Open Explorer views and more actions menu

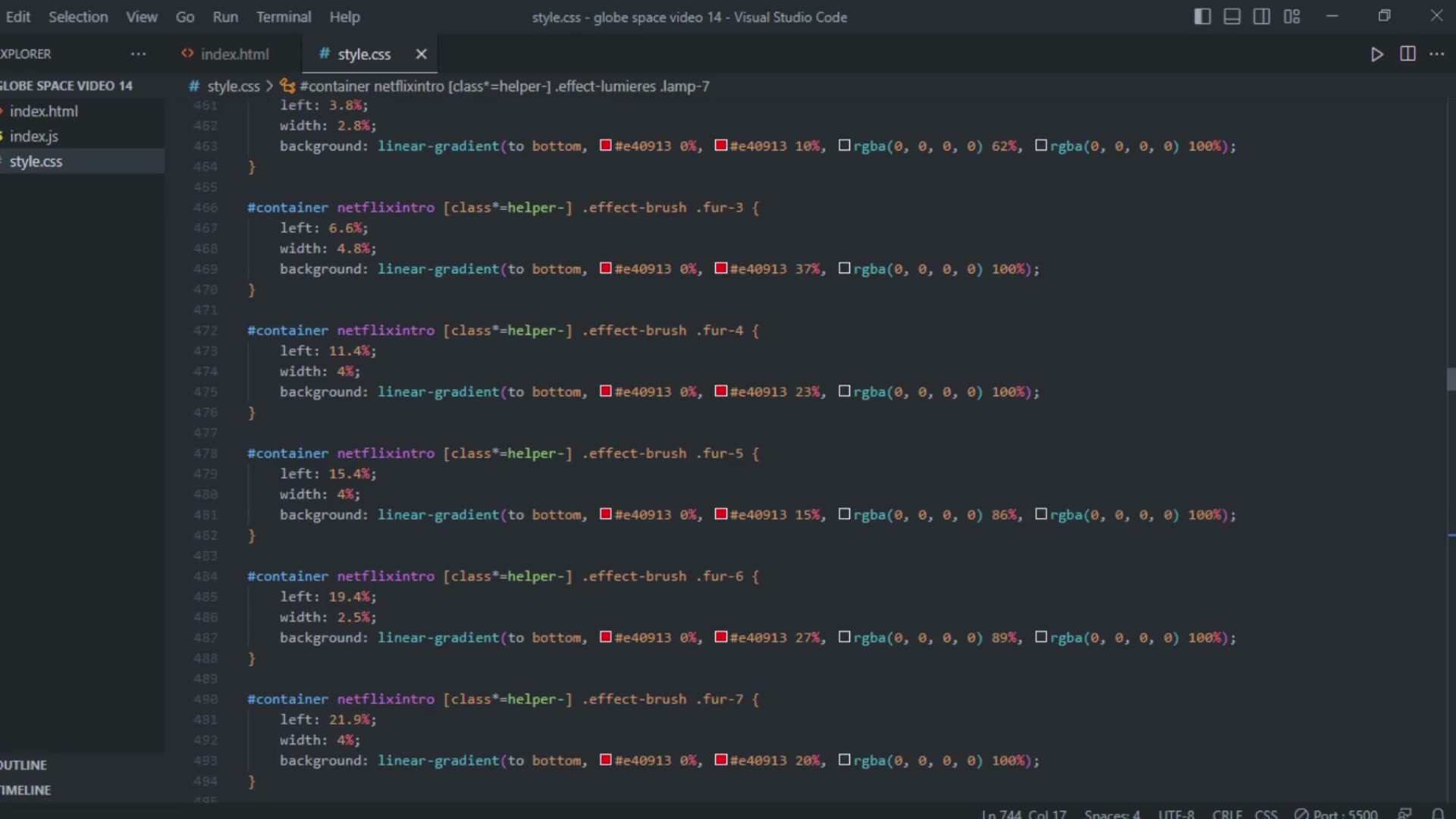point(138,54)
